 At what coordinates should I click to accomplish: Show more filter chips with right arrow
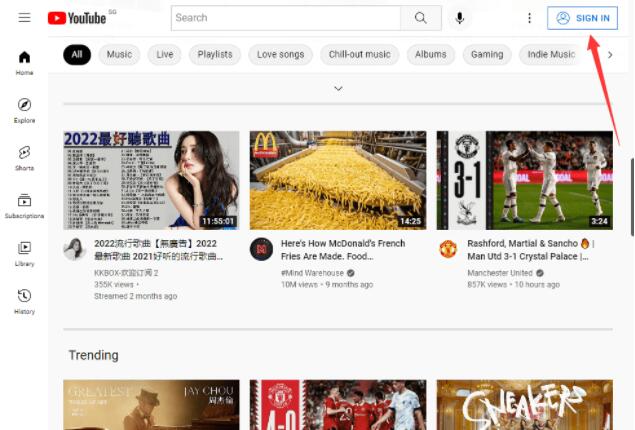(610, 55)
